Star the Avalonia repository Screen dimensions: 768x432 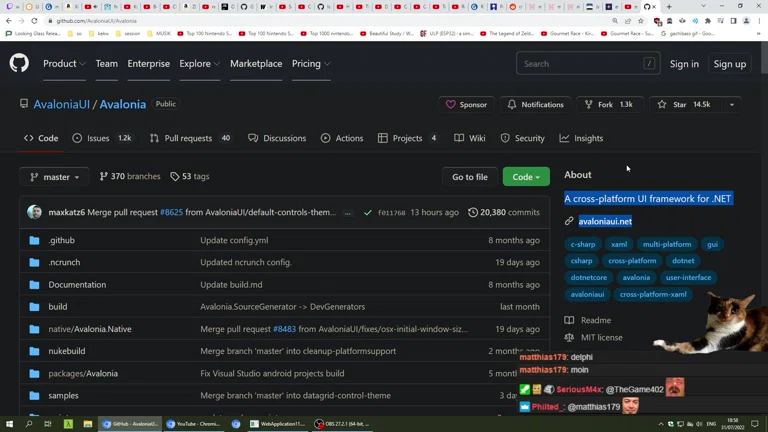tap(683, 105)
